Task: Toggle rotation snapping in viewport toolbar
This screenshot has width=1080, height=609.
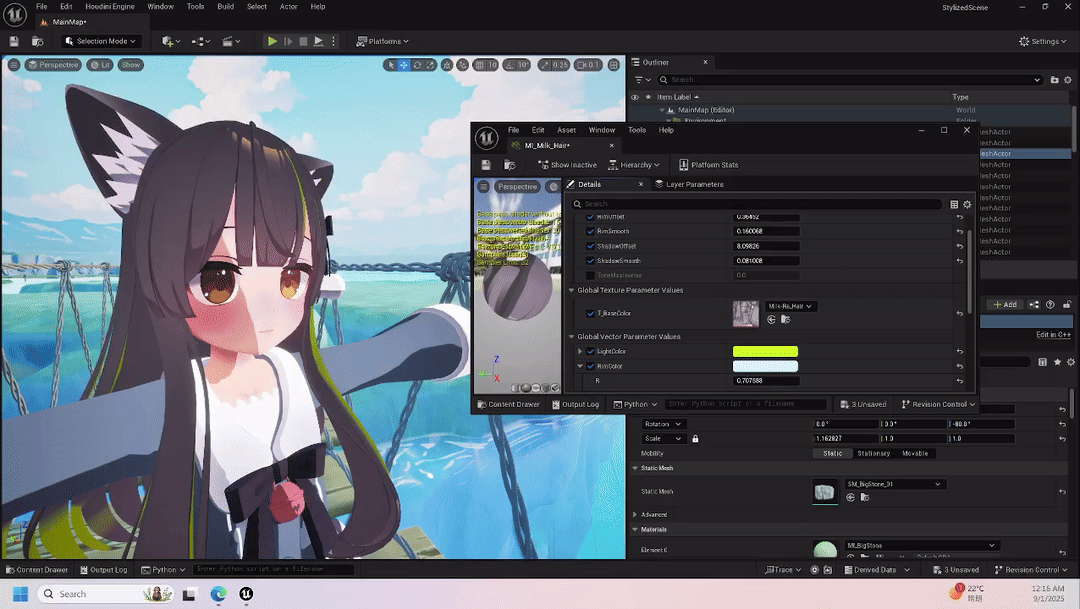Action: pyautogui.click(x=509, y=65)
